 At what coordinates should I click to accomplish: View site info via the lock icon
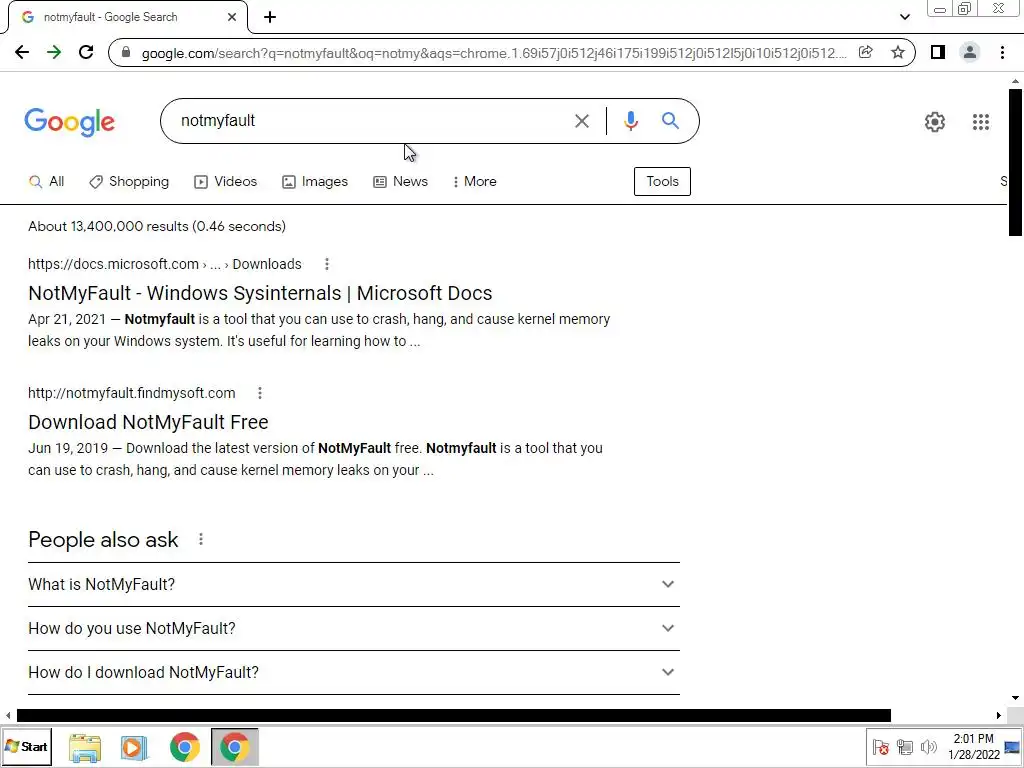[x=126, y=53]
